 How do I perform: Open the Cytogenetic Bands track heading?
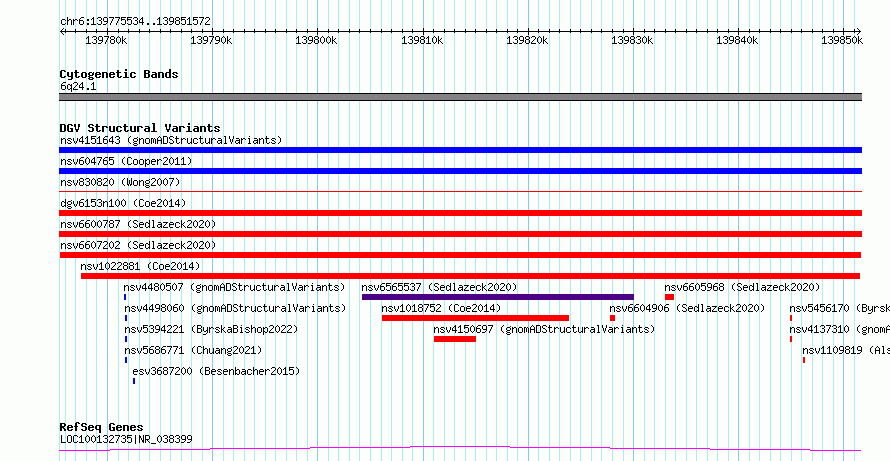pyautogui.click(x=119, y=74)
